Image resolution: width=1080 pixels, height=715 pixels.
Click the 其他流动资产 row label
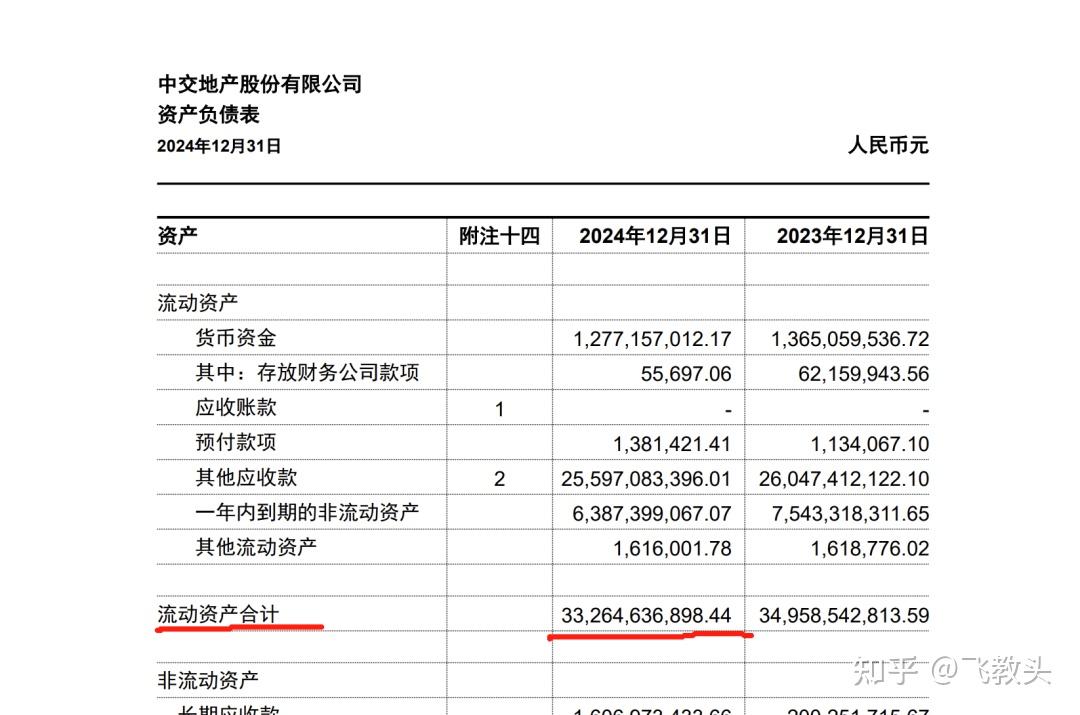point(256,547)
